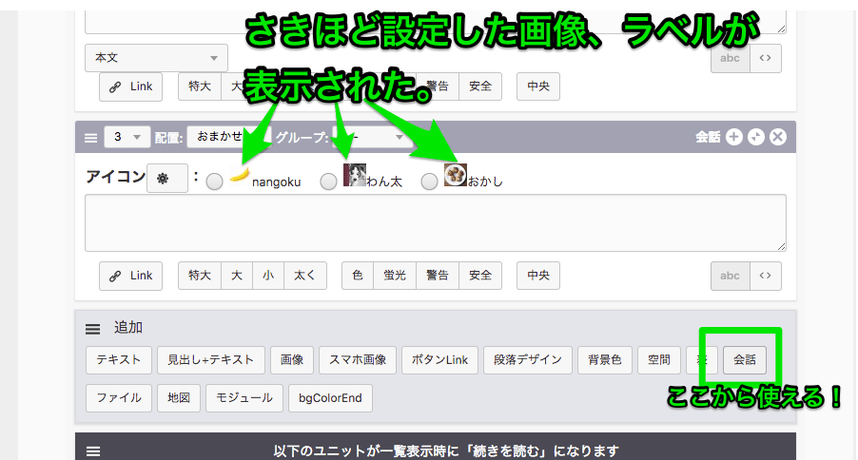
Task: Open the 本文 text style dropdown
Action: tap(156, 58)
